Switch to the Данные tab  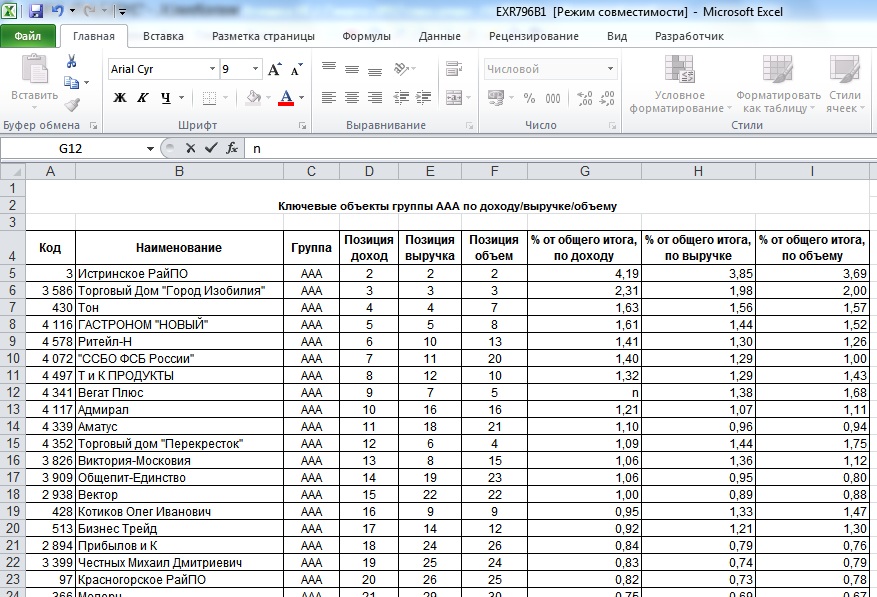(x=440, y=36)
